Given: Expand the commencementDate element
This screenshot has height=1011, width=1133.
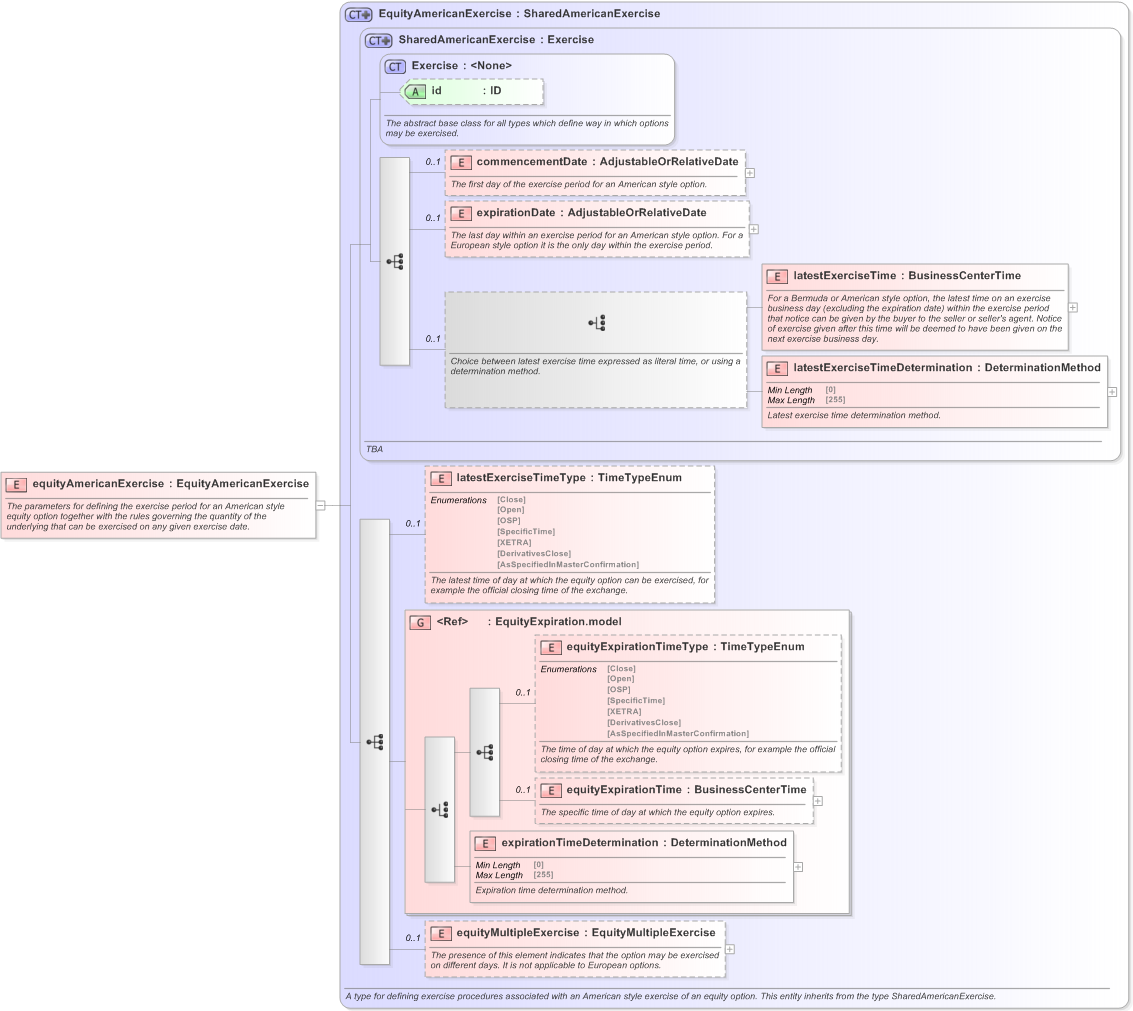Looking at the screenshot, I should point(750,173).
